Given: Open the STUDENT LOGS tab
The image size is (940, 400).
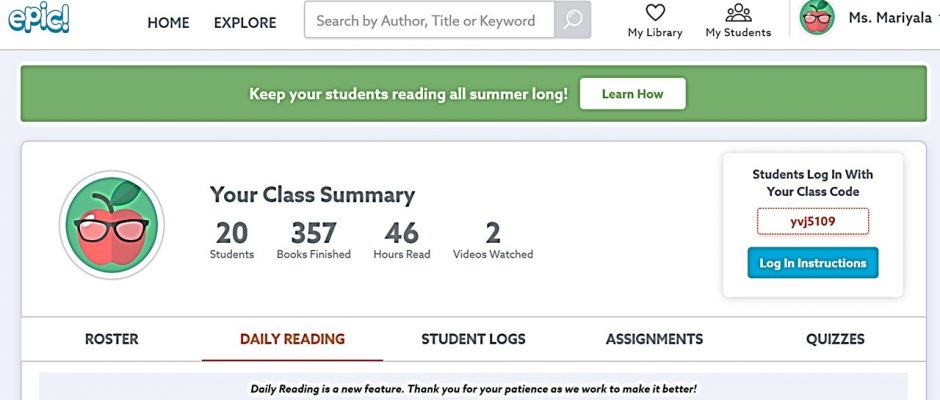Looking at the screenshot, I should tap(473, 339).
